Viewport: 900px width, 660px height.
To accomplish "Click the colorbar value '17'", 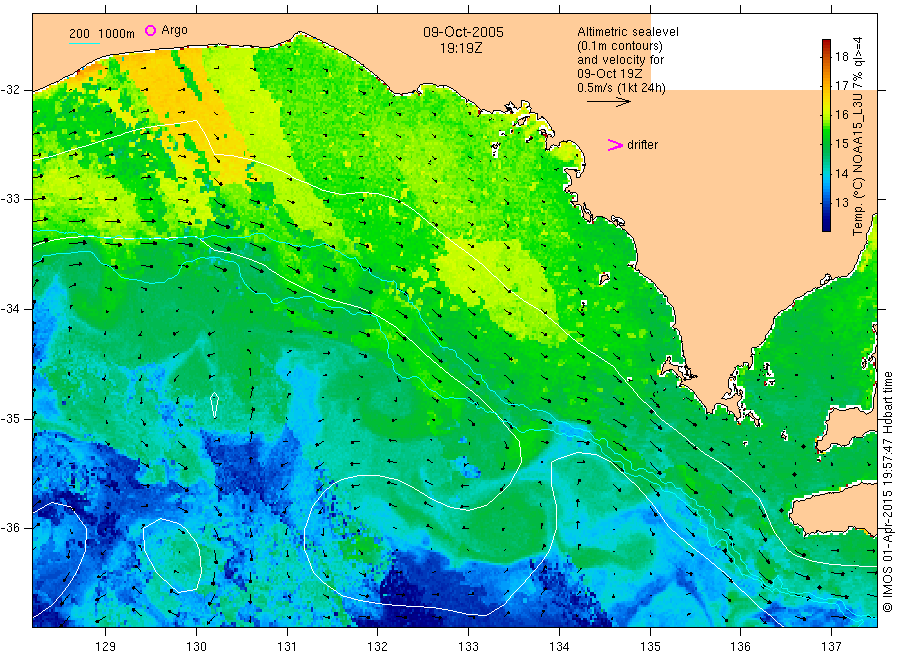I will coord(841,86).
